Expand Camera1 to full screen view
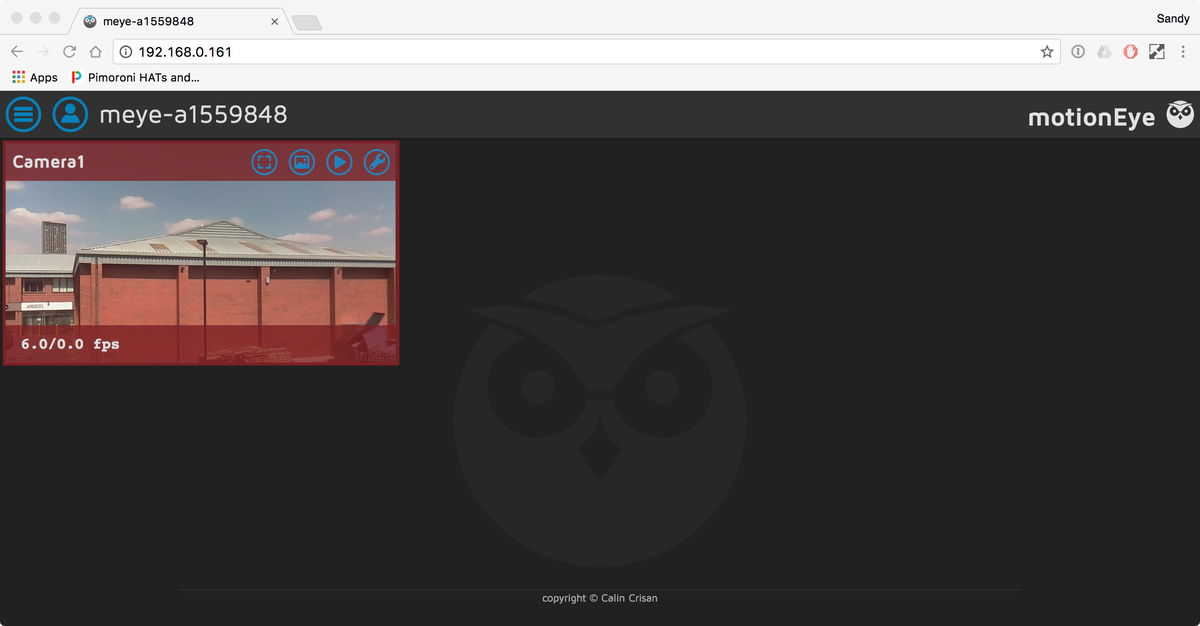1200x626 pixels. point(263,161)
